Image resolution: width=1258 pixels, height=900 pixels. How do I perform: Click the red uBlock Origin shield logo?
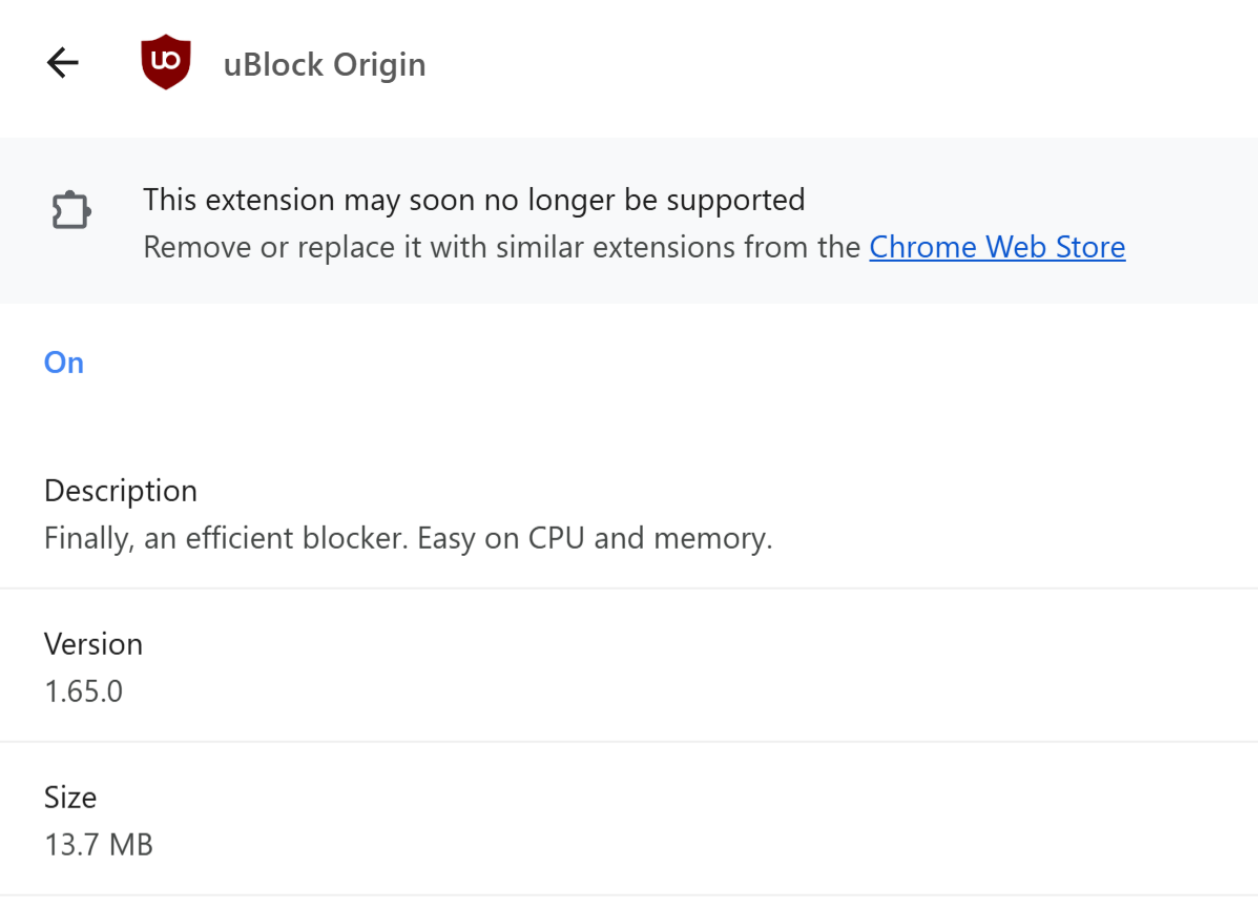click(x=166, y=63)
